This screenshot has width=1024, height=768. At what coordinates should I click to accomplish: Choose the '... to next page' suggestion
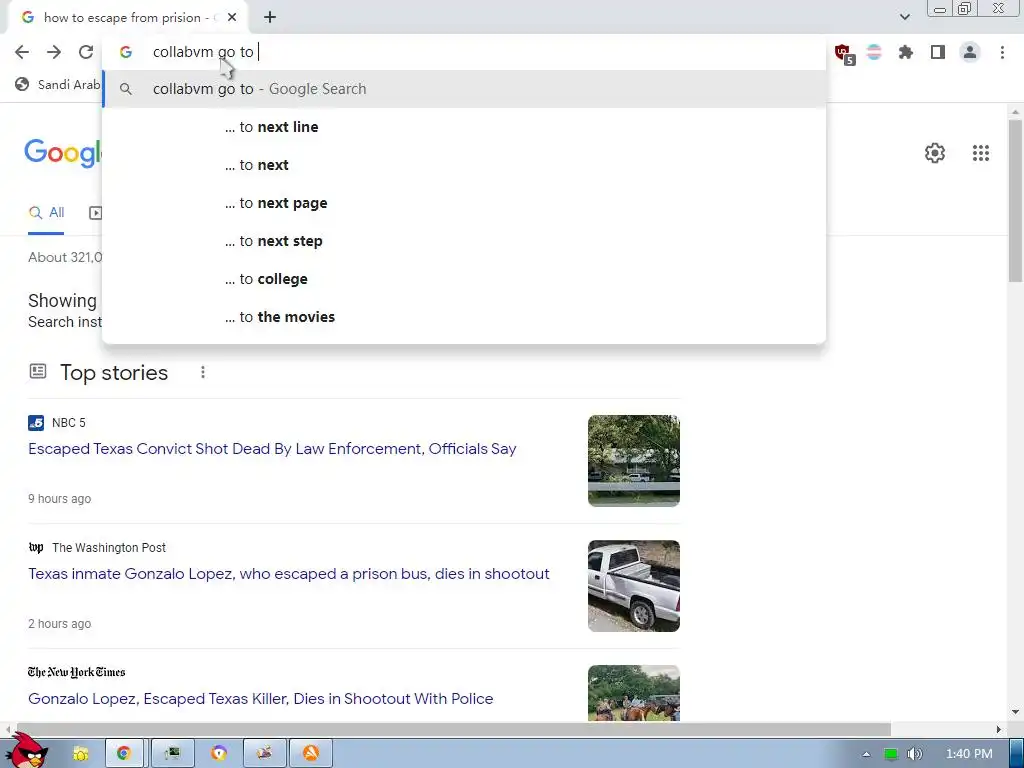pyautogui.click(x=464, y=203)
